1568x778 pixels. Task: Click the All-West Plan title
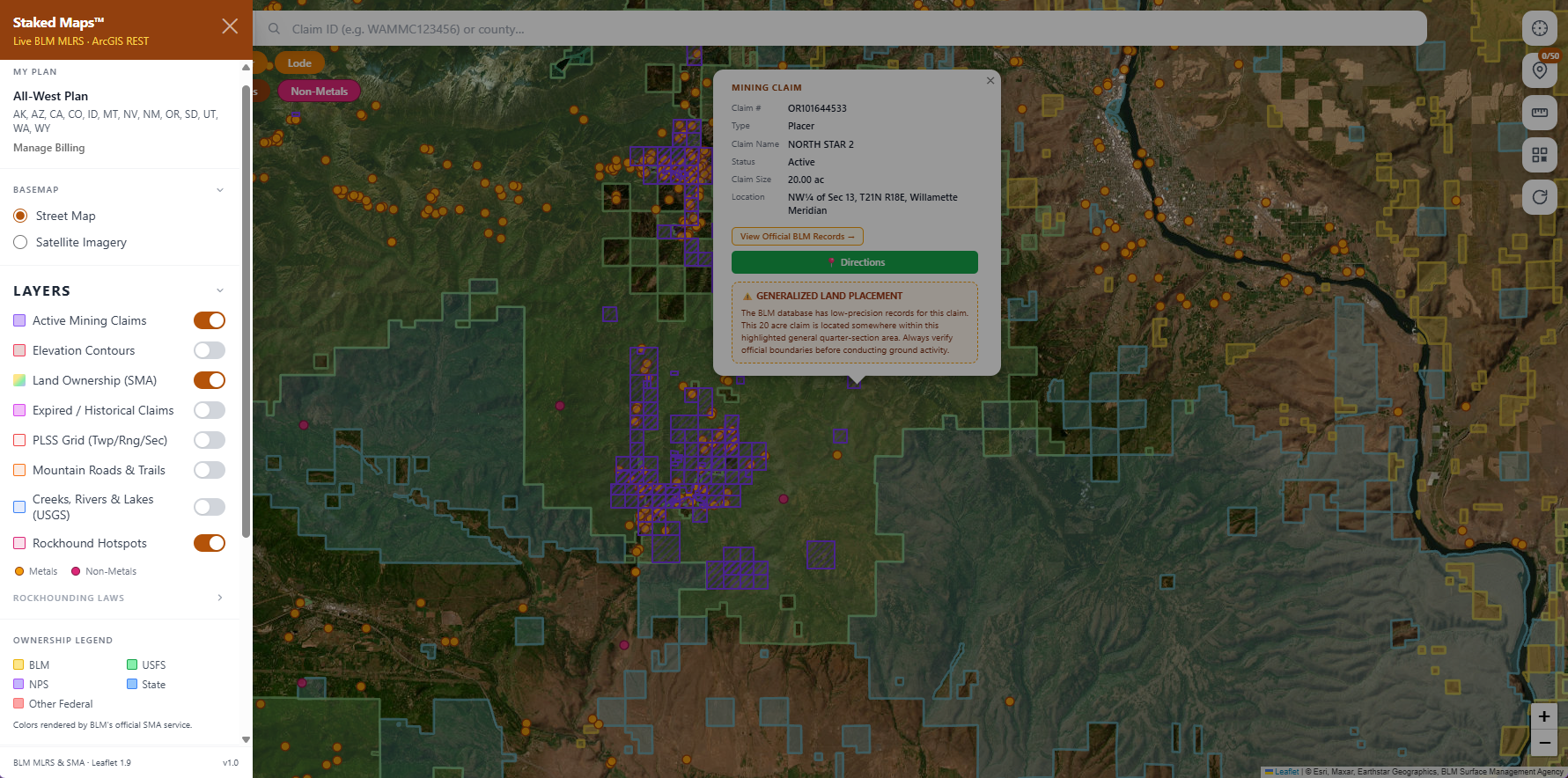[x=50, y=96]
